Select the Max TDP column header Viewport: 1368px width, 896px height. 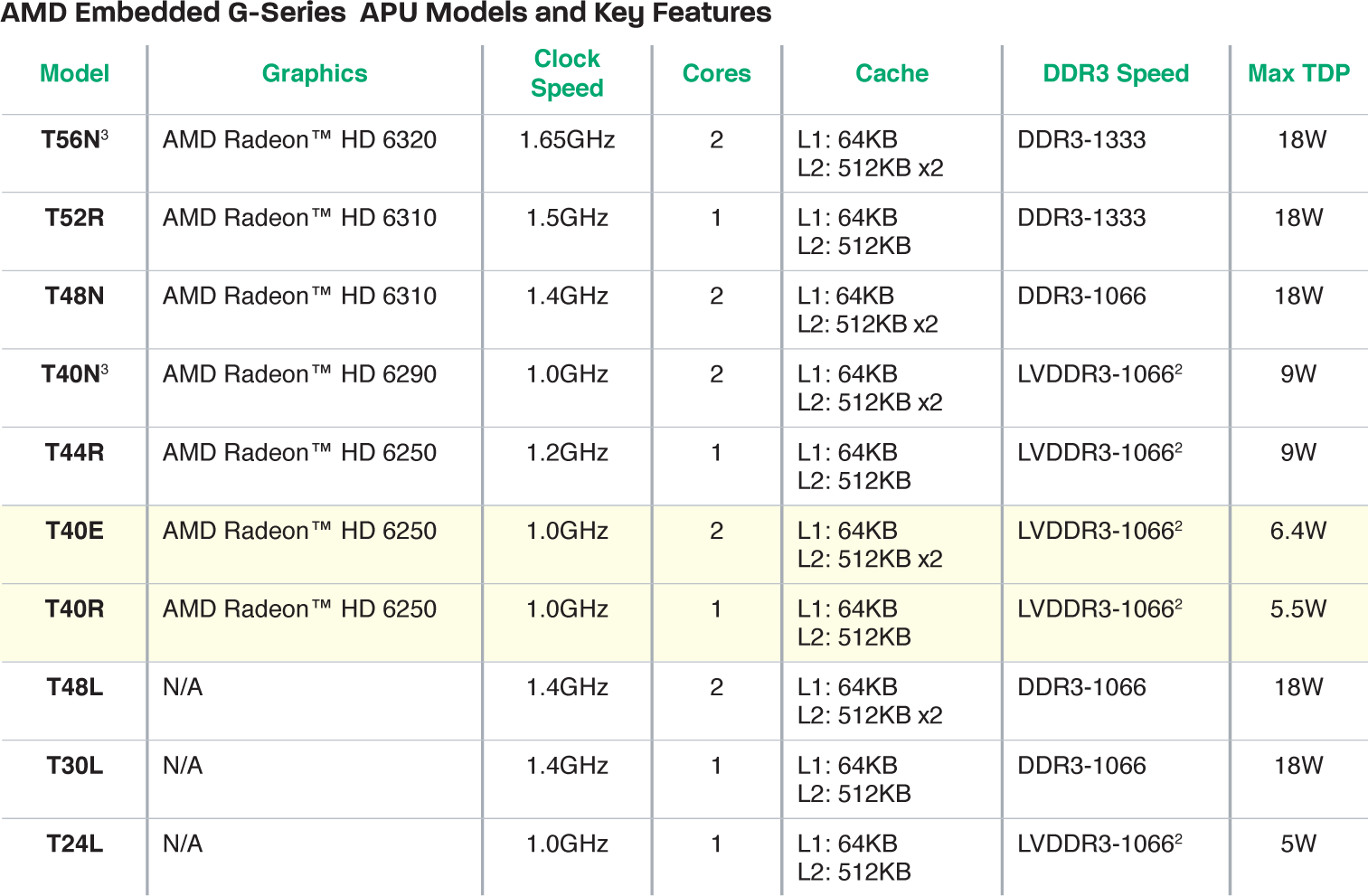1298,73
